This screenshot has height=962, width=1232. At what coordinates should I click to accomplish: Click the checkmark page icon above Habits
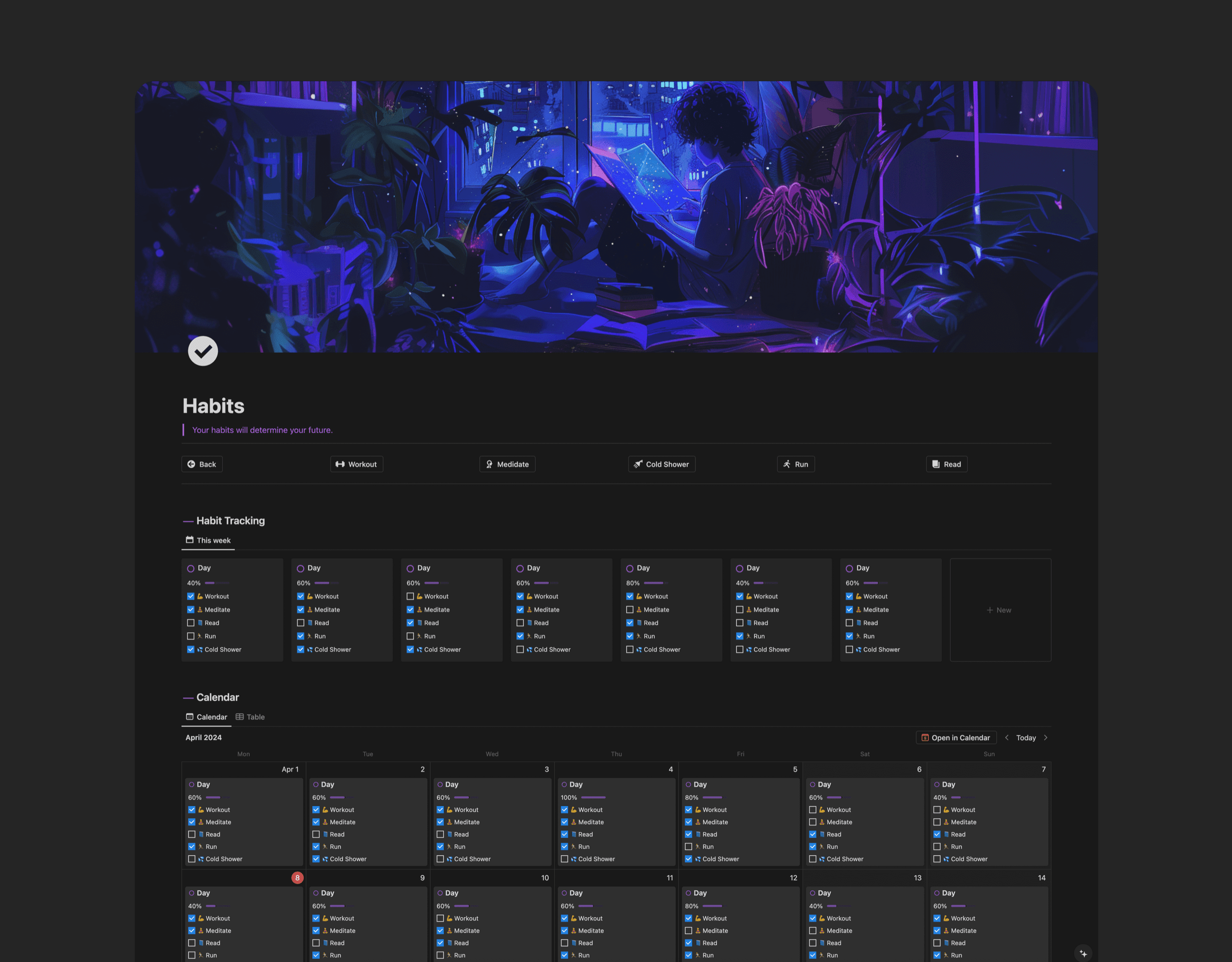203,351
